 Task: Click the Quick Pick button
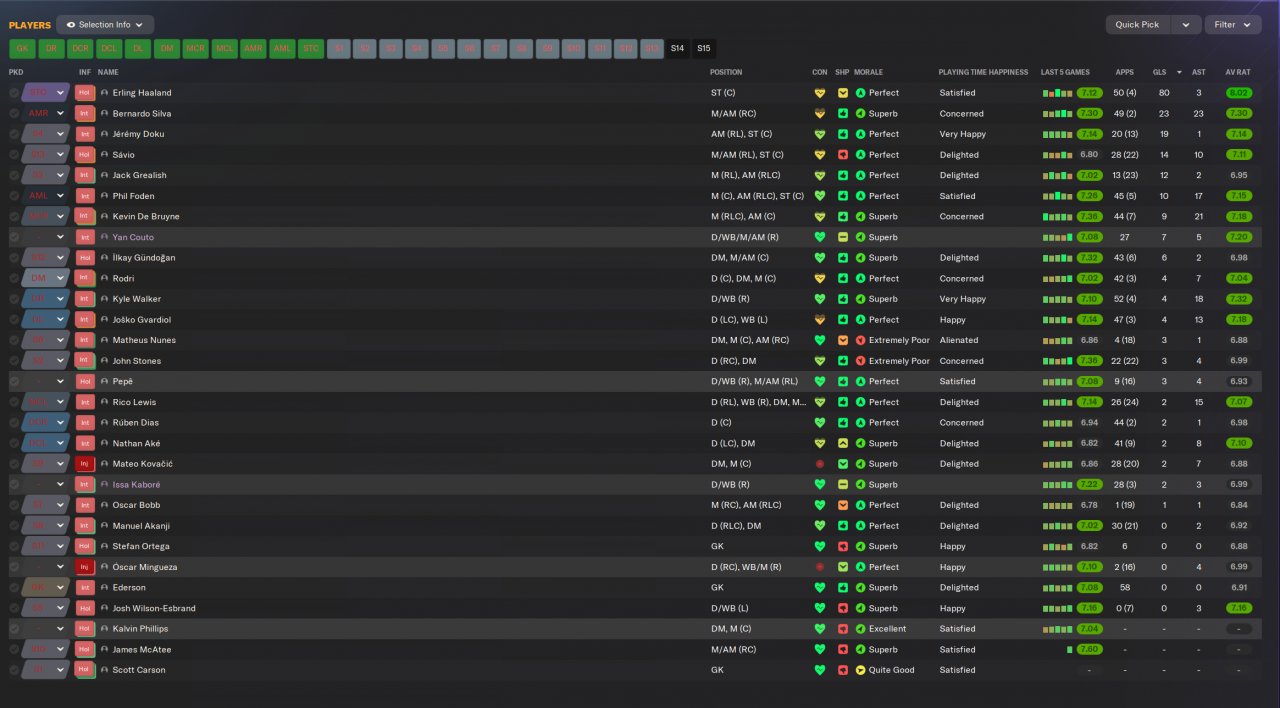tap(1138, 25)
